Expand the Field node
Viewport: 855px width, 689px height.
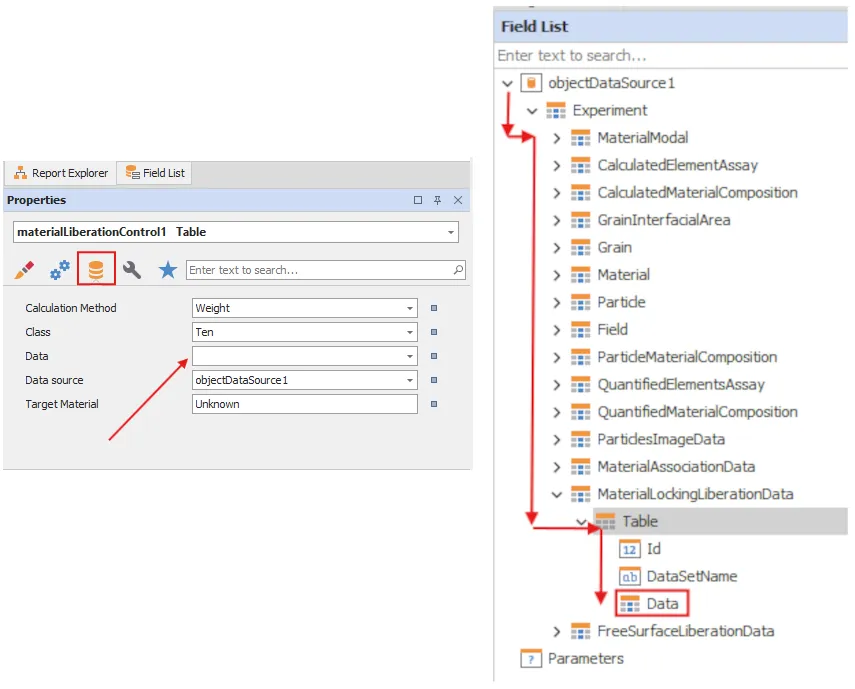(557, 330)
